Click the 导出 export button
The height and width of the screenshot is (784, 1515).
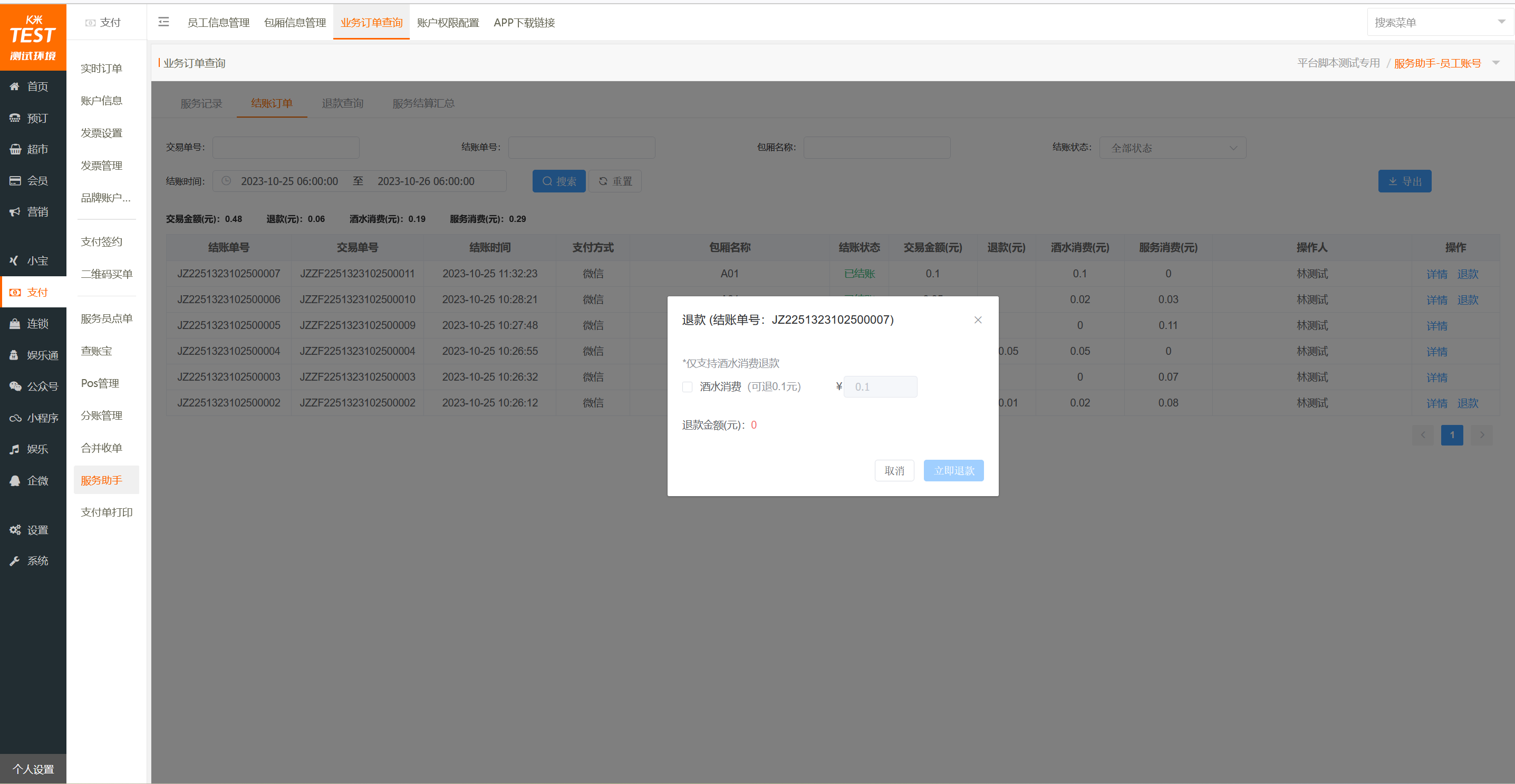1404,181
